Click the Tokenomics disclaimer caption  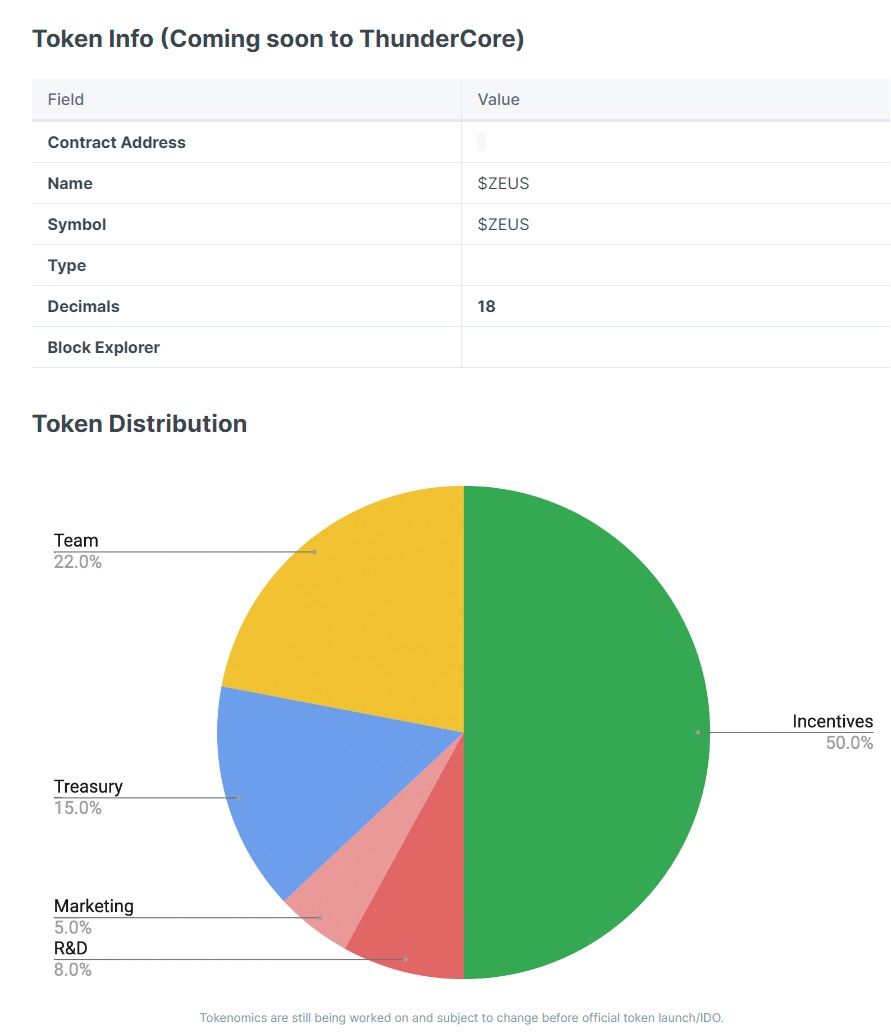tap(461, 1018)
